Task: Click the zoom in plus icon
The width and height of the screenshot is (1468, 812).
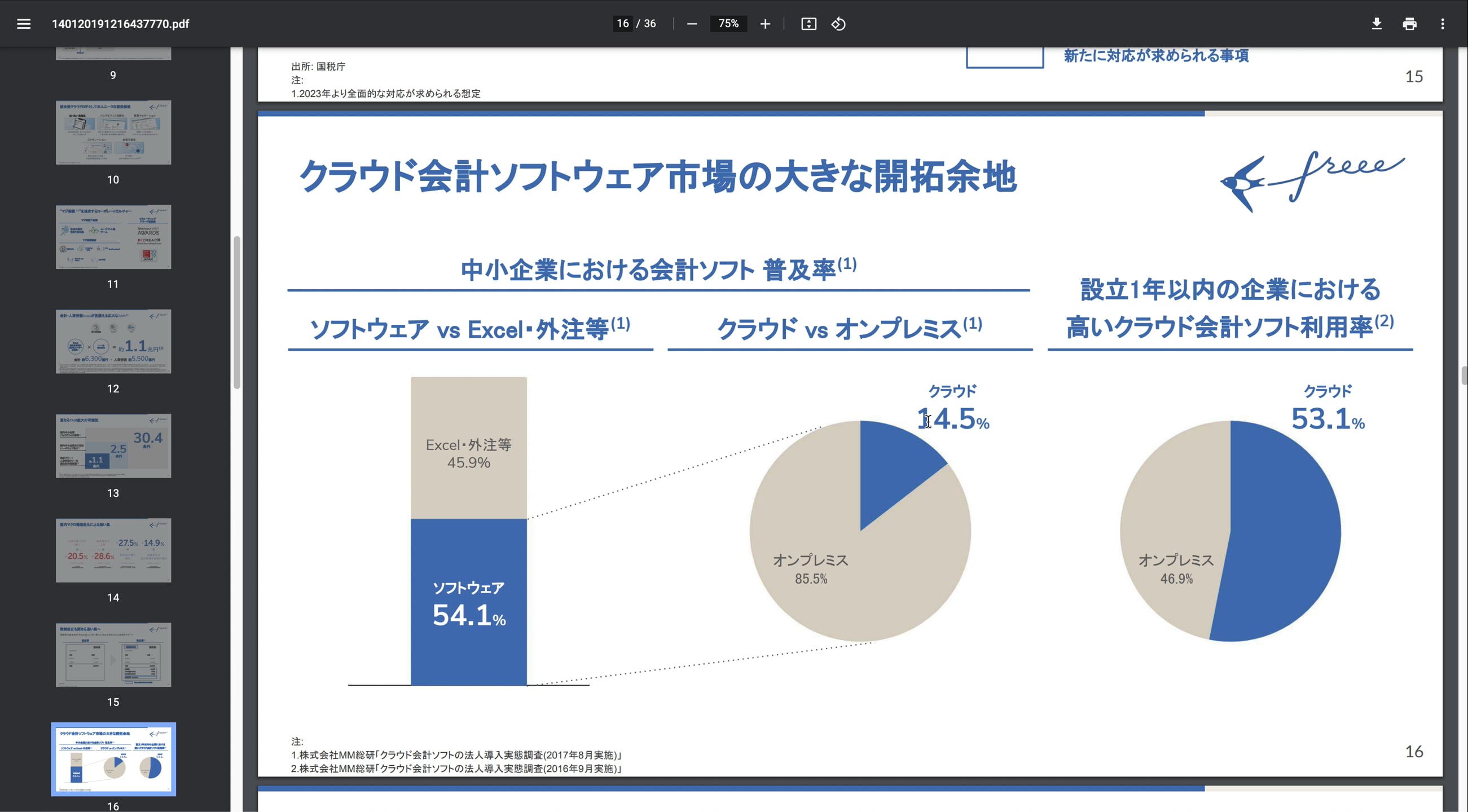Action: 765,24
